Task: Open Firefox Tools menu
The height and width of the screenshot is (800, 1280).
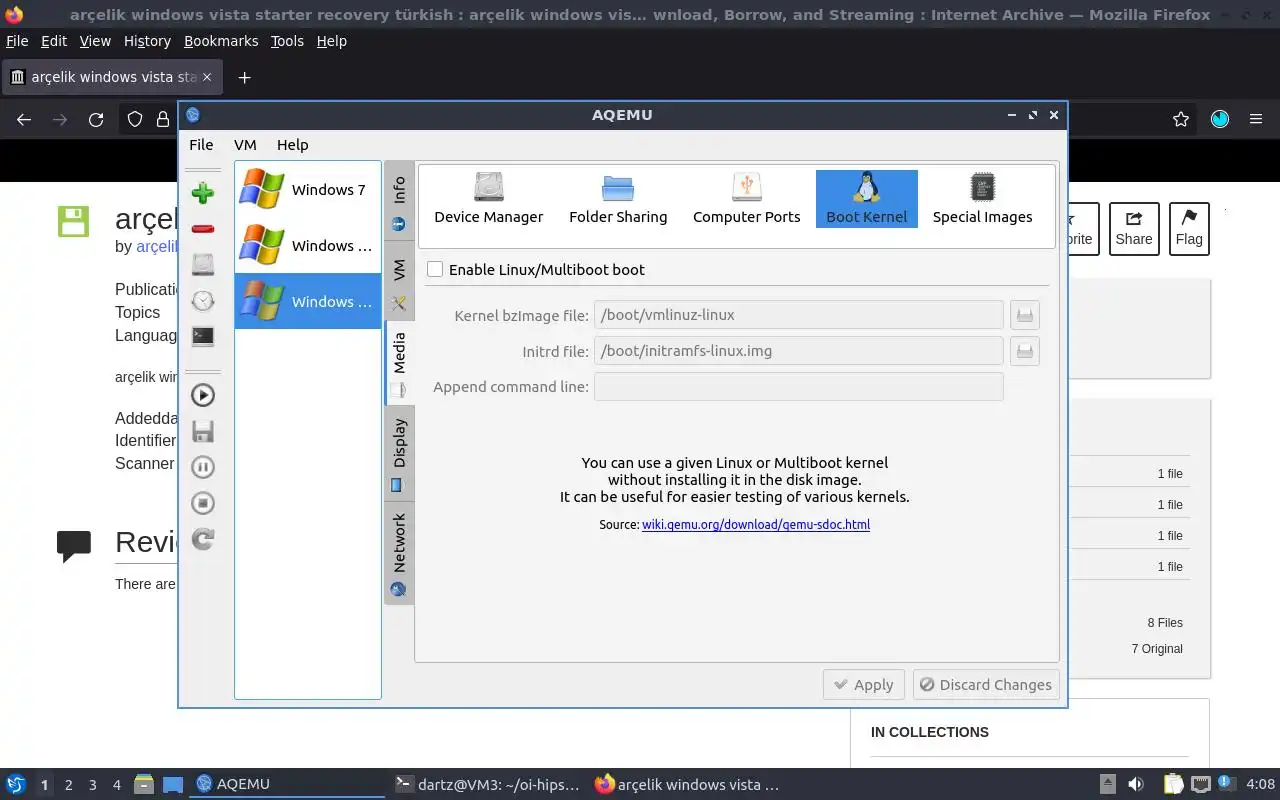Action: (x=287, y=41)
